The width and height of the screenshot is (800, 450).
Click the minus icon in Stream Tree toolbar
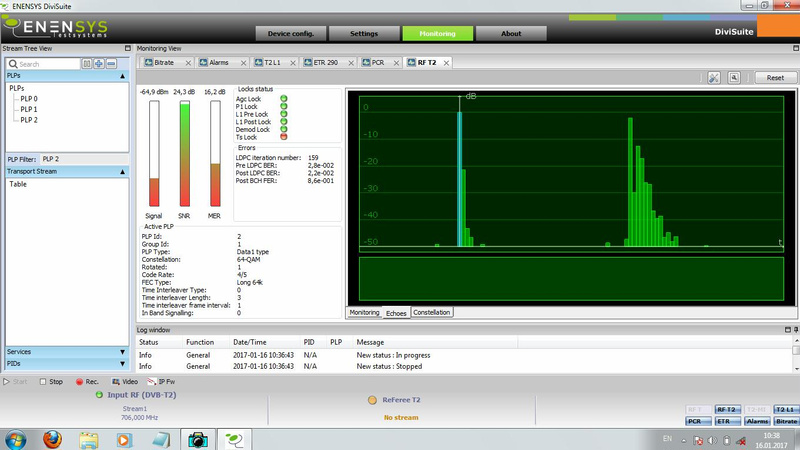(111, 64)
